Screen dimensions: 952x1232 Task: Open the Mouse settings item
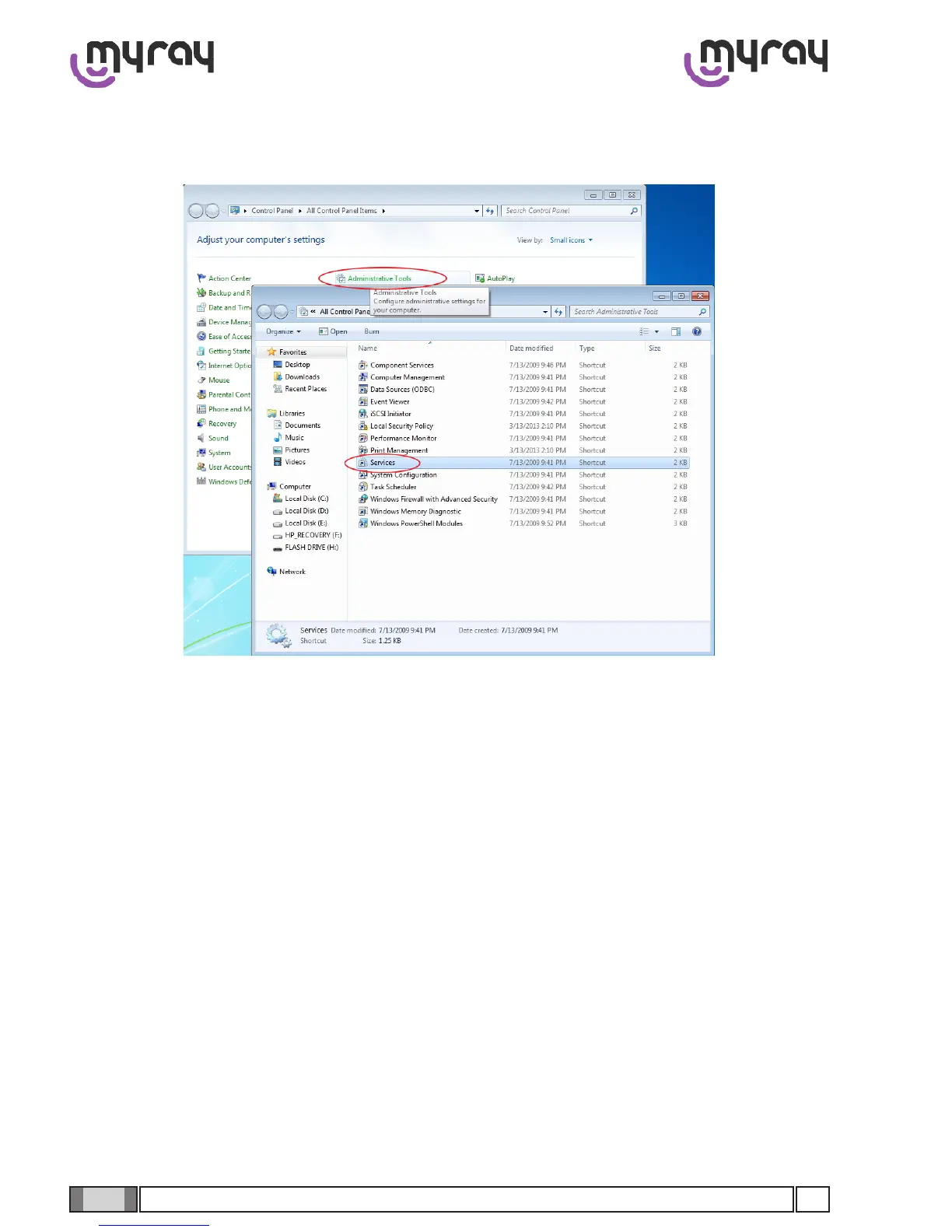tap(213, 380)
